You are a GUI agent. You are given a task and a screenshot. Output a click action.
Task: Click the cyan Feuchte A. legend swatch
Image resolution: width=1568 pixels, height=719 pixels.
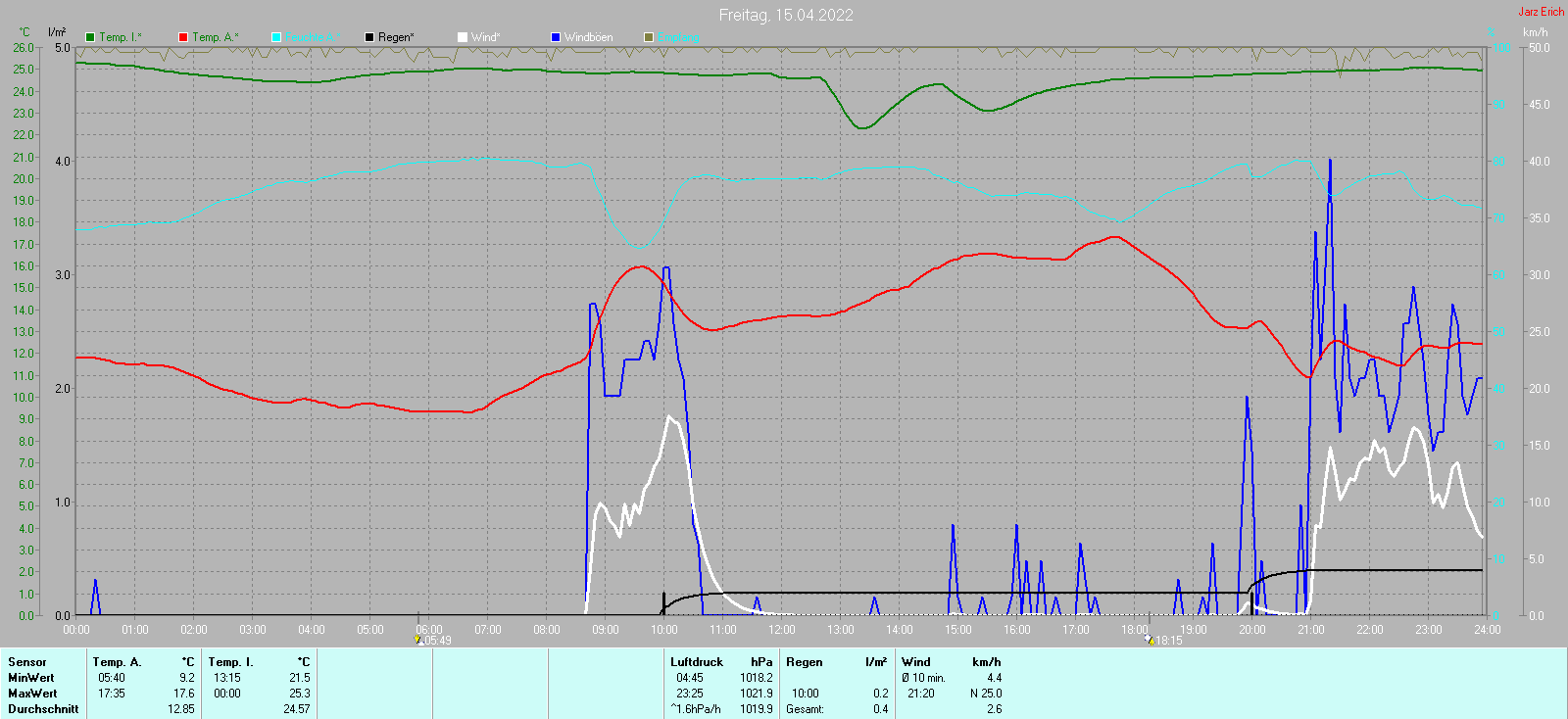(x=276, y=37)
